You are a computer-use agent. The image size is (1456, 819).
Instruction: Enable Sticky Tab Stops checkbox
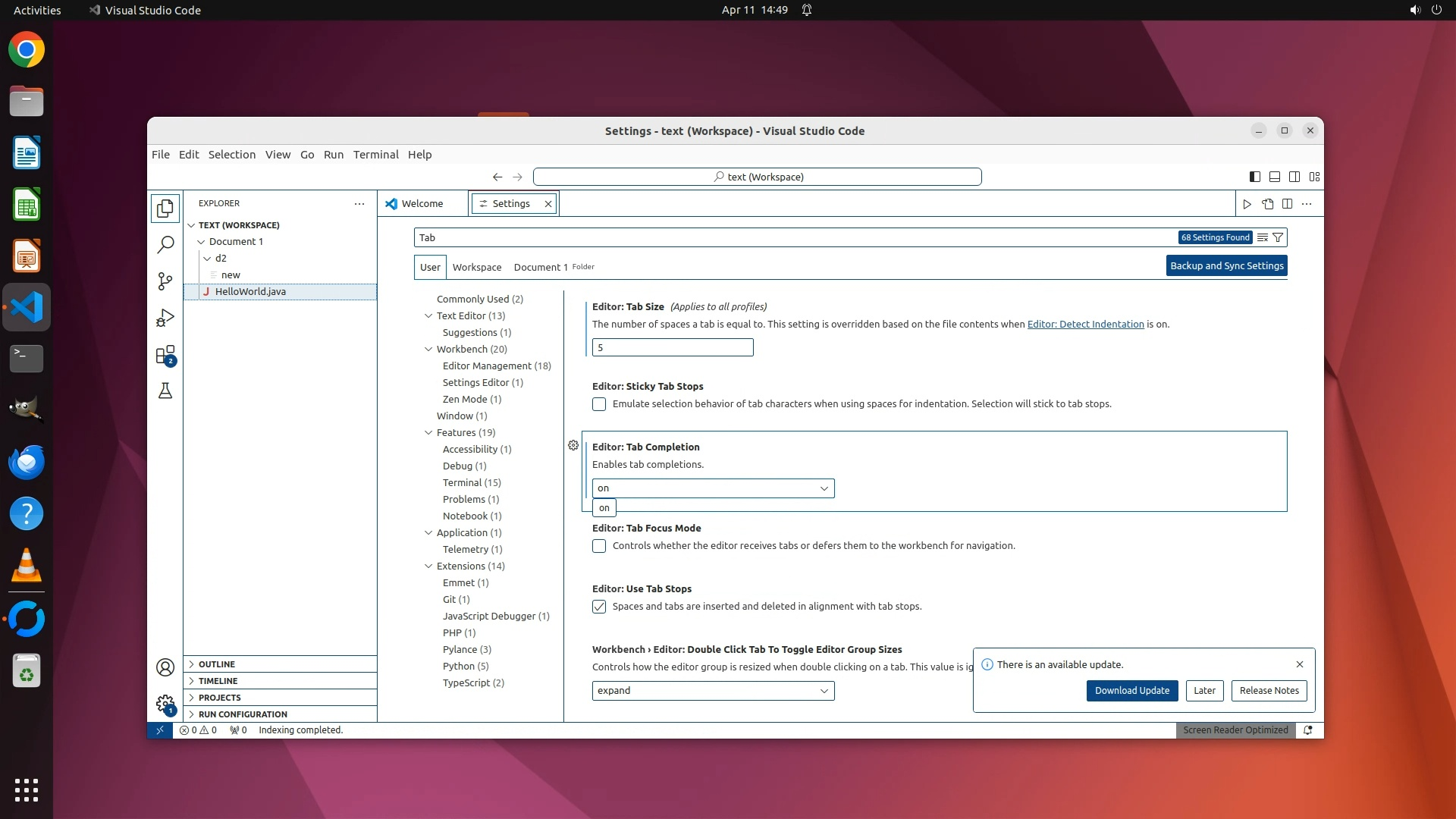(599, 404)
